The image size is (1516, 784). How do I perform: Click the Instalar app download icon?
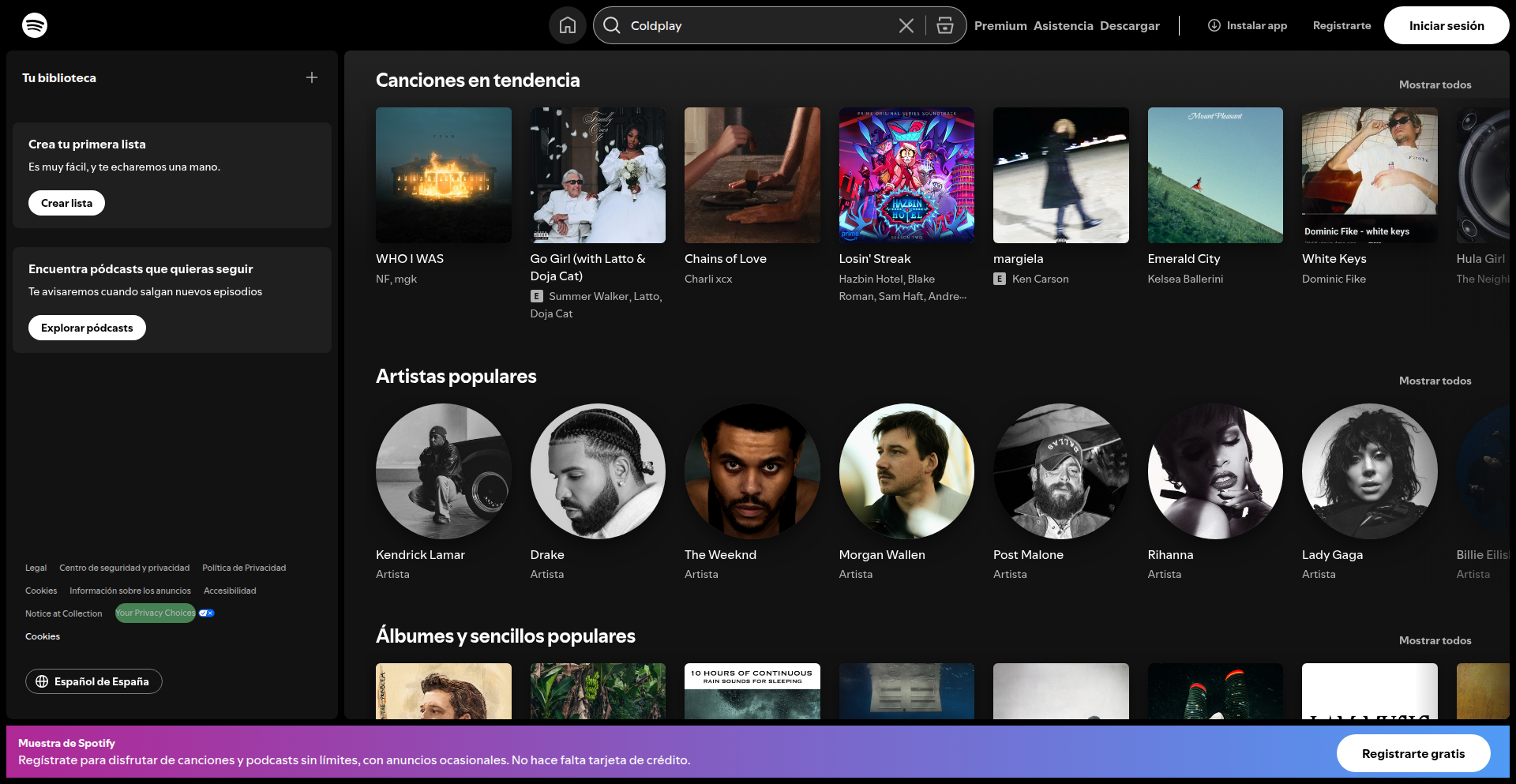pos(1214,25)
